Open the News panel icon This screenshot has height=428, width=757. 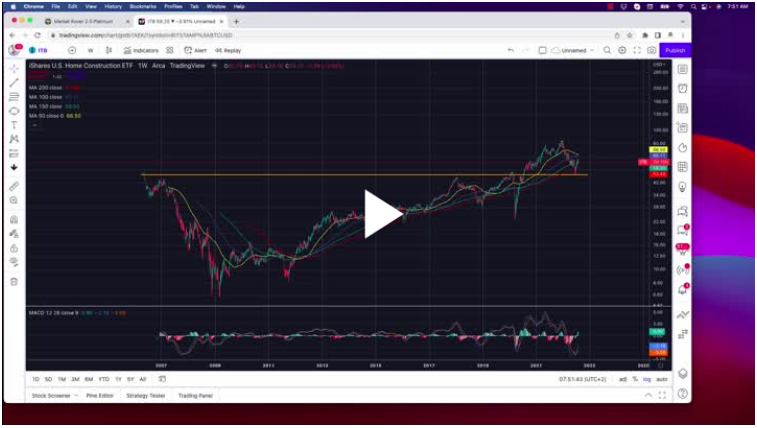pyautogui.click(x=682, y=109)
